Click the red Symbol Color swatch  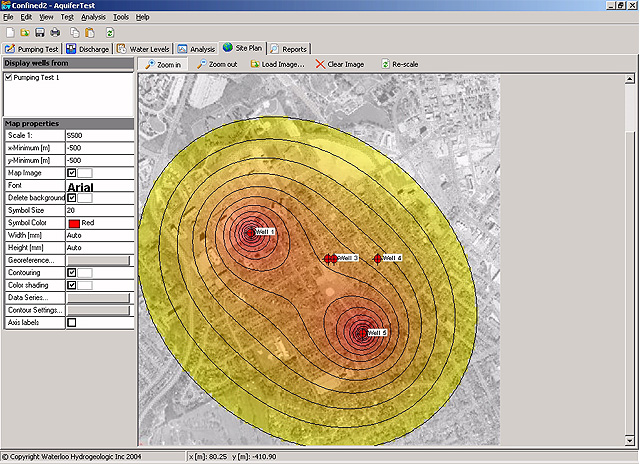click(73, 223)
